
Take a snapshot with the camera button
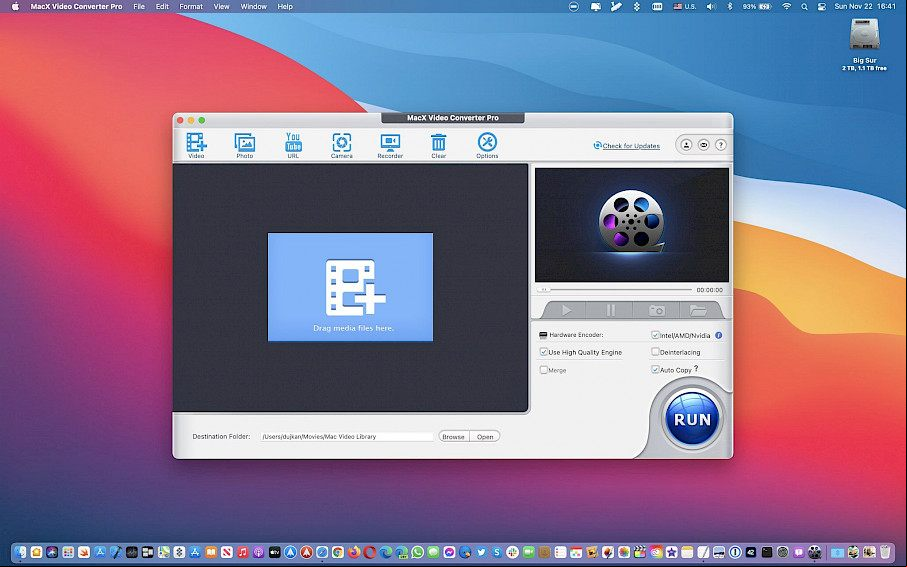656,311
